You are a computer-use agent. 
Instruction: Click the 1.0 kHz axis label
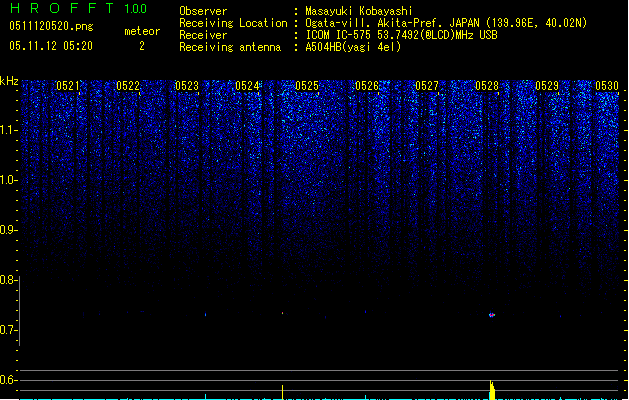click(9, 180)
